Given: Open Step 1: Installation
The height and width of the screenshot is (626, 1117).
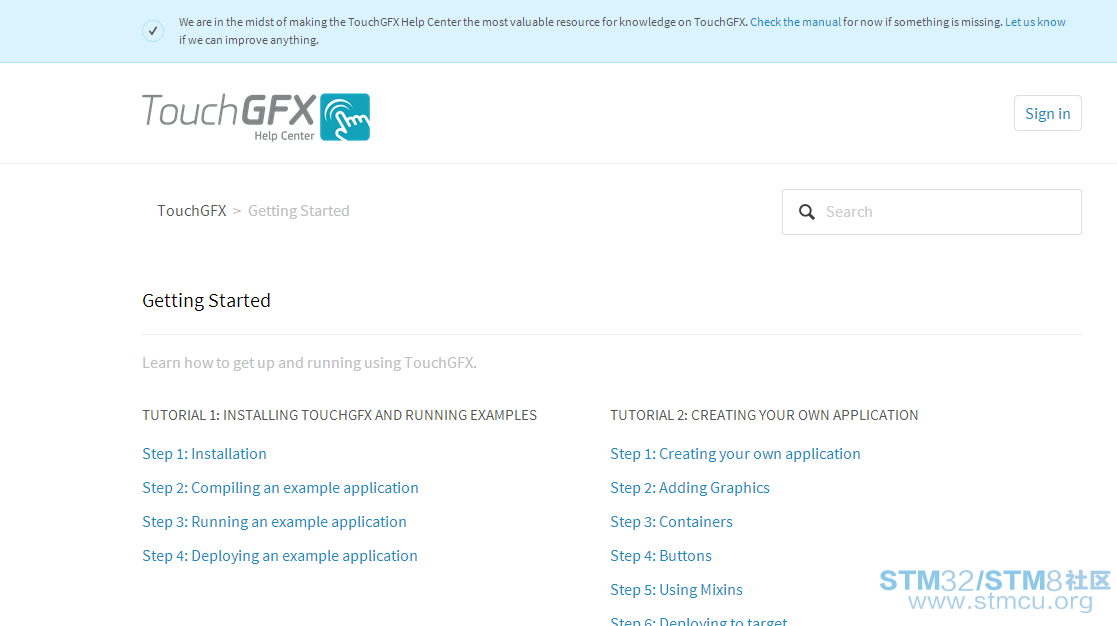Looking at the screenshot, I should coord(204,454).
